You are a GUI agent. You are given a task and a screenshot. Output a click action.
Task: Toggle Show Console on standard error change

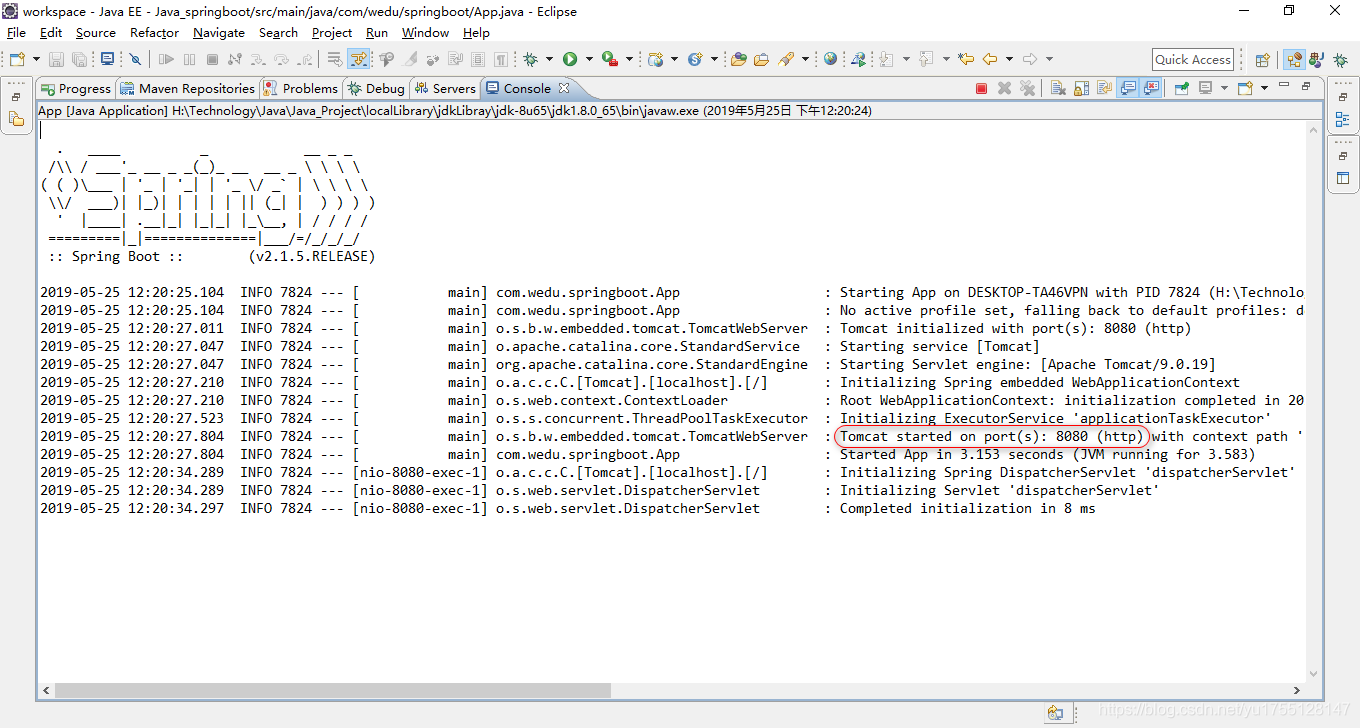click(x=1151, y=88)
